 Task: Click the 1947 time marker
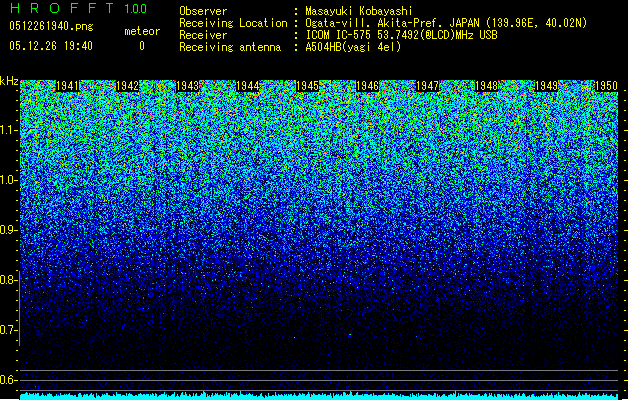428,86
